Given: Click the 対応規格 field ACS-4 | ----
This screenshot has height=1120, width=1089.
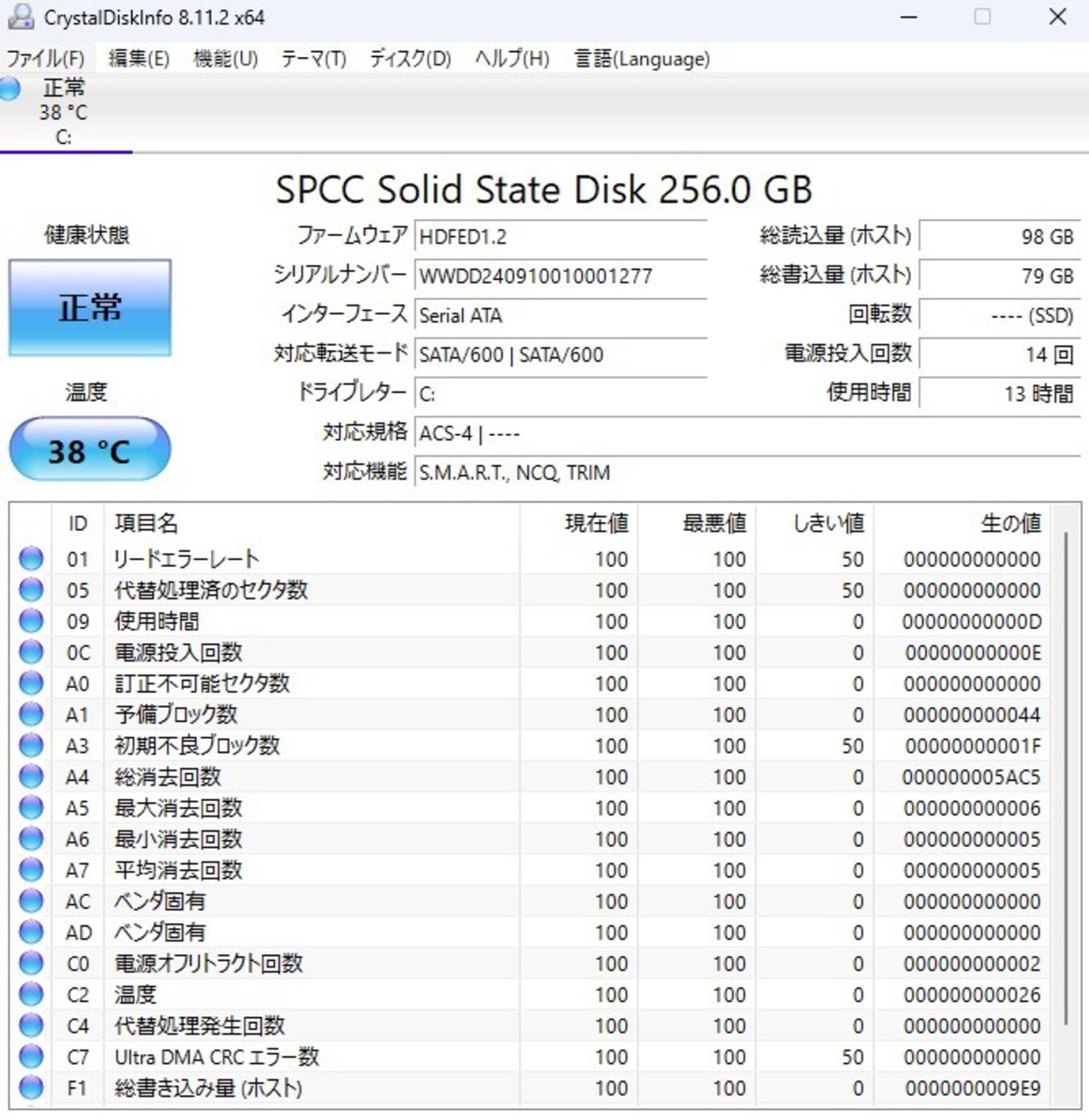Looking at the screenshot, I should (748, 433).
